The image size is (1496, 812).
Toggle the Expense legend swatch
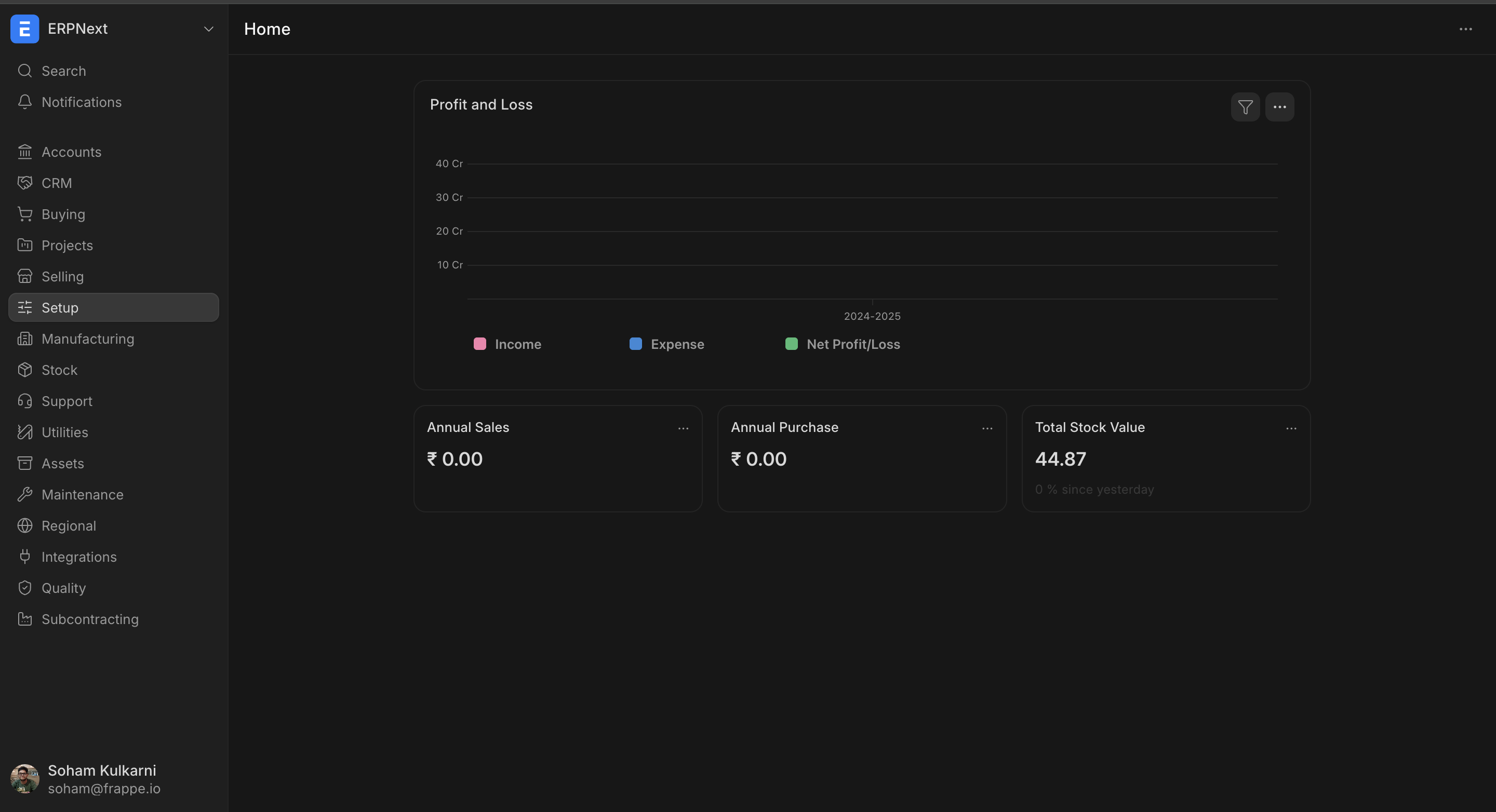click(635, 344)
